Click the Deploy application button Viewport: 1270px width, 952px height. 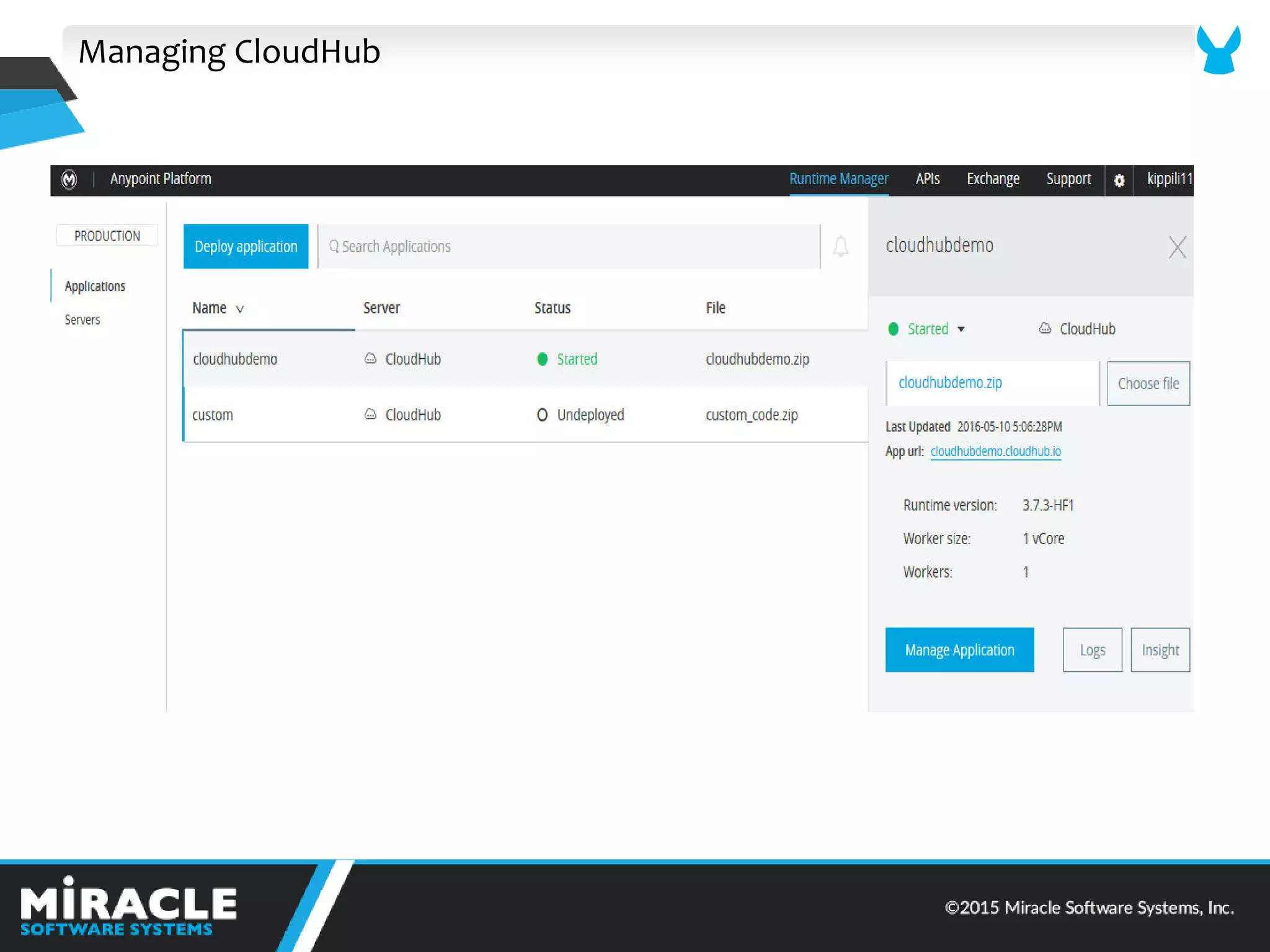click(246, 246)
